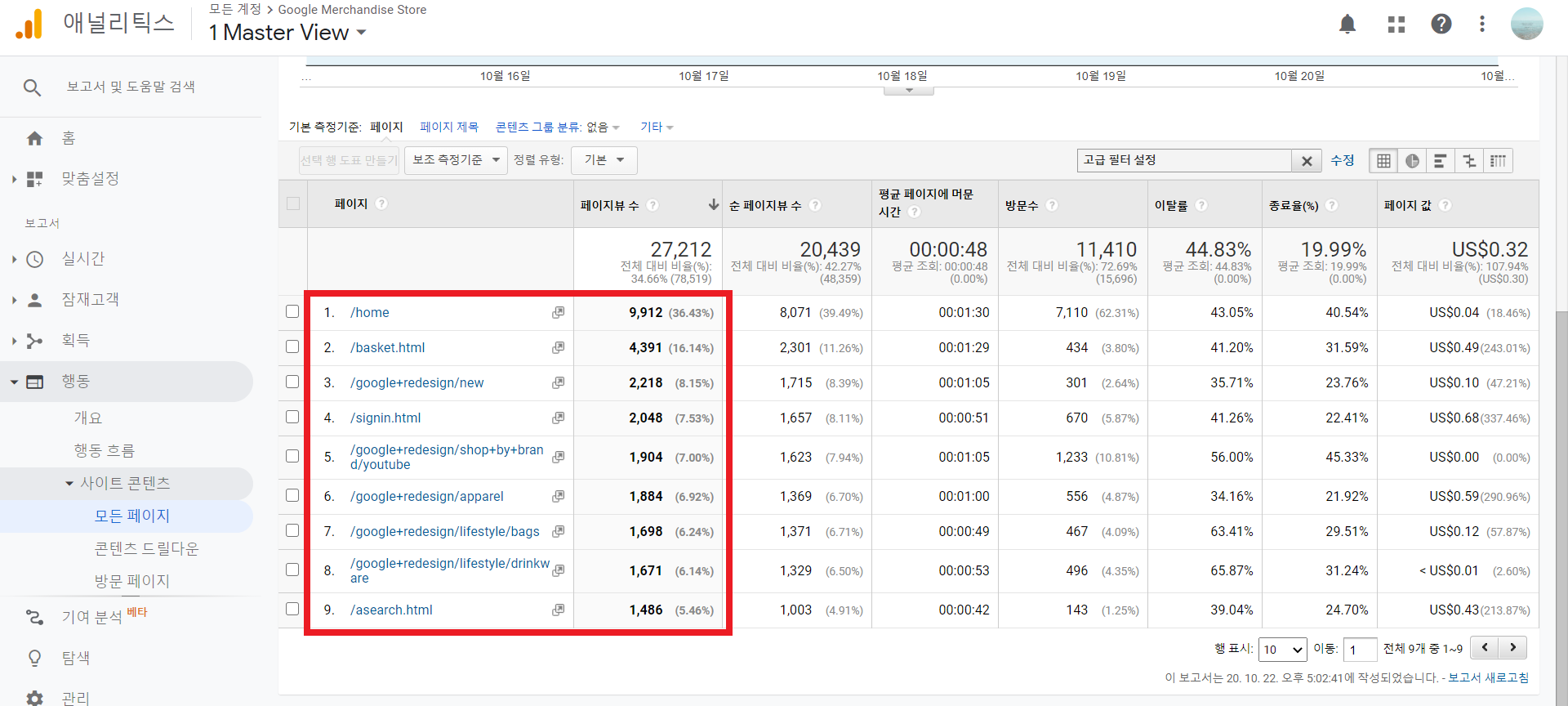Viewport: 1568px width, 706px height.
Task: Click the user profile avatar
Action: pos(1526,24)
